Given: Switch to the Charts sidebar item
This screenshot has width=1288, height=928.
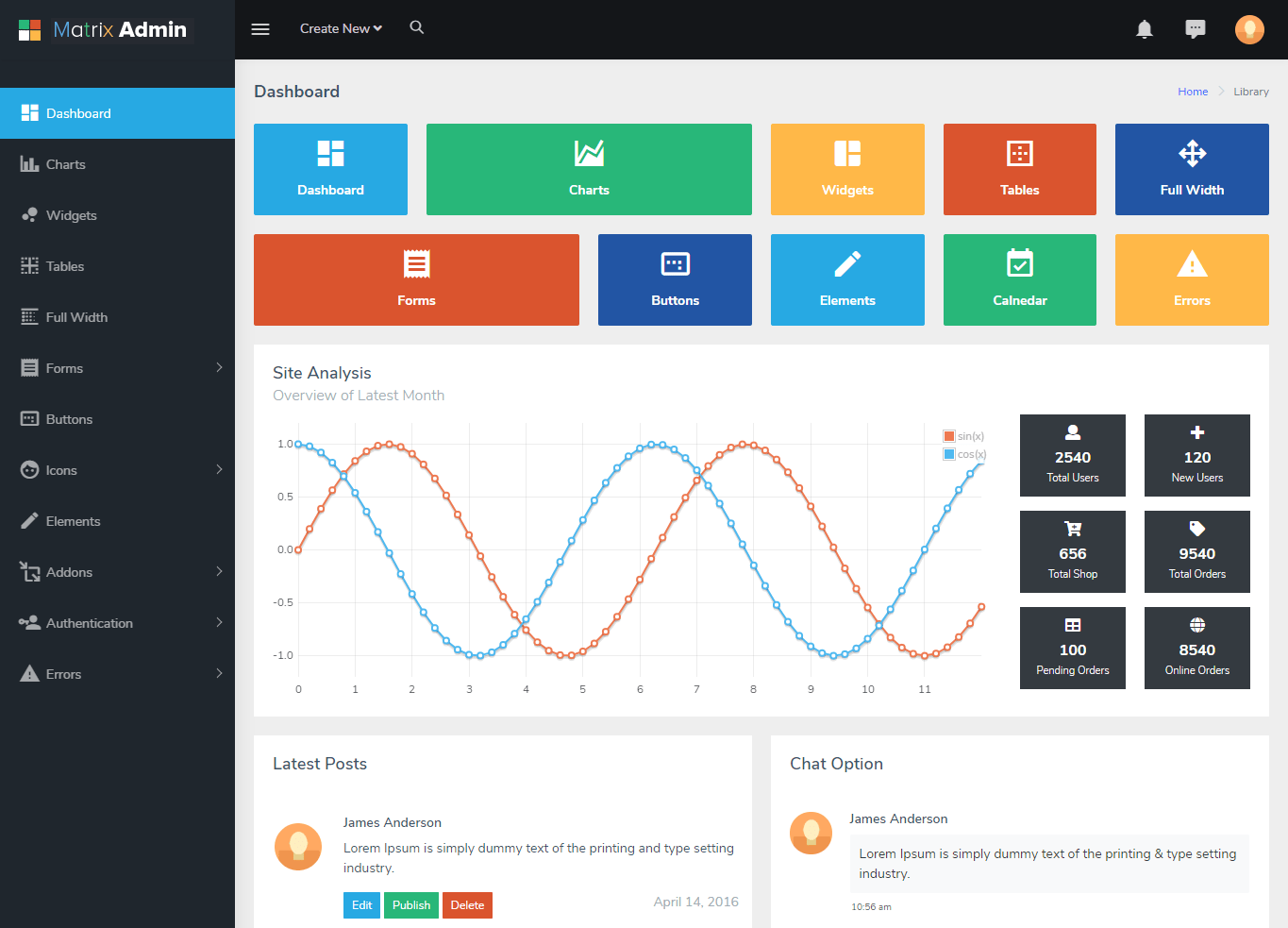Looking at the screenshot, I should coord(66,163).
